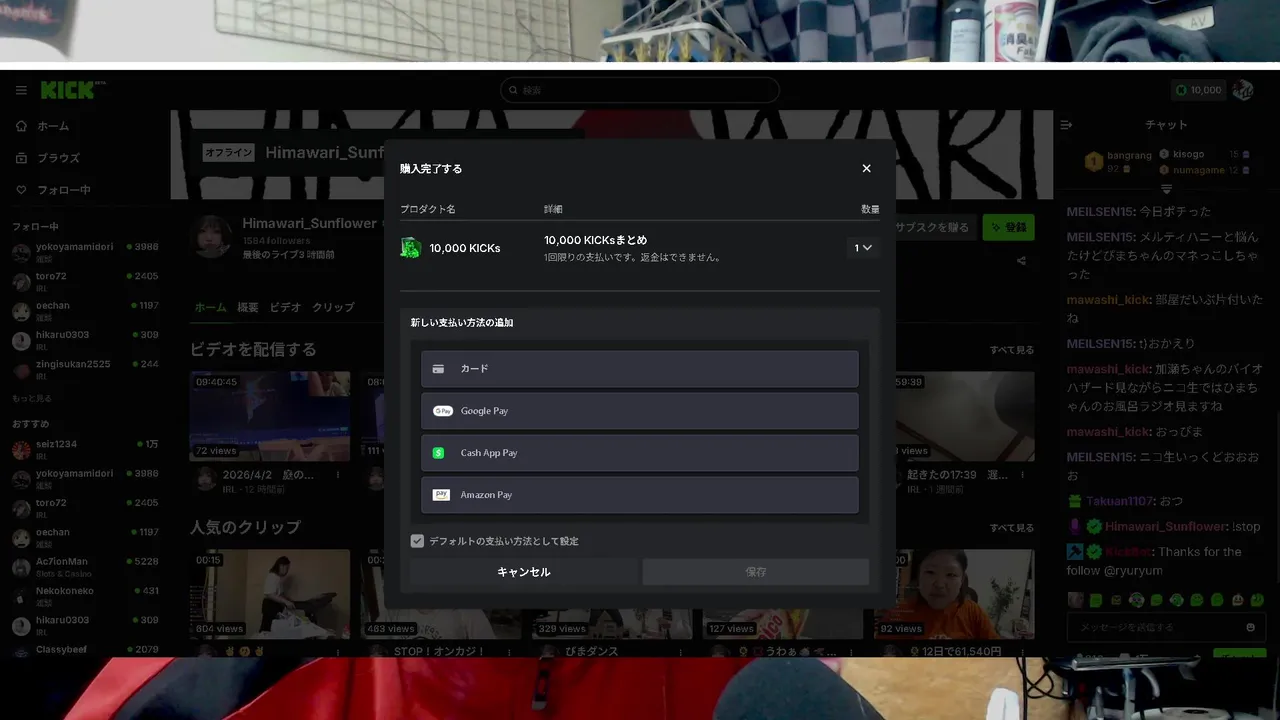
Task: Open the 09:40:45 video thumbnail
Action: click(270, 416)
